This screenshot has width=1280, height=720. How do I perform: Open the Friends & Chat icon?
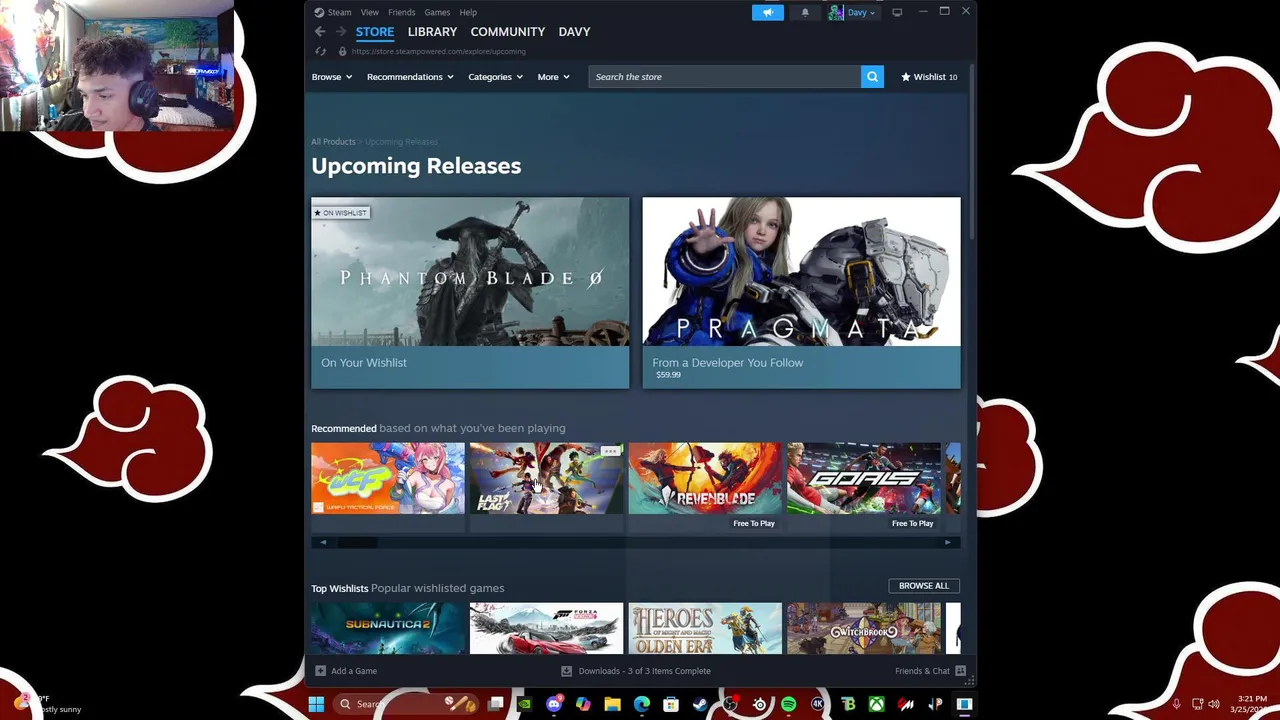pos(960,671)
